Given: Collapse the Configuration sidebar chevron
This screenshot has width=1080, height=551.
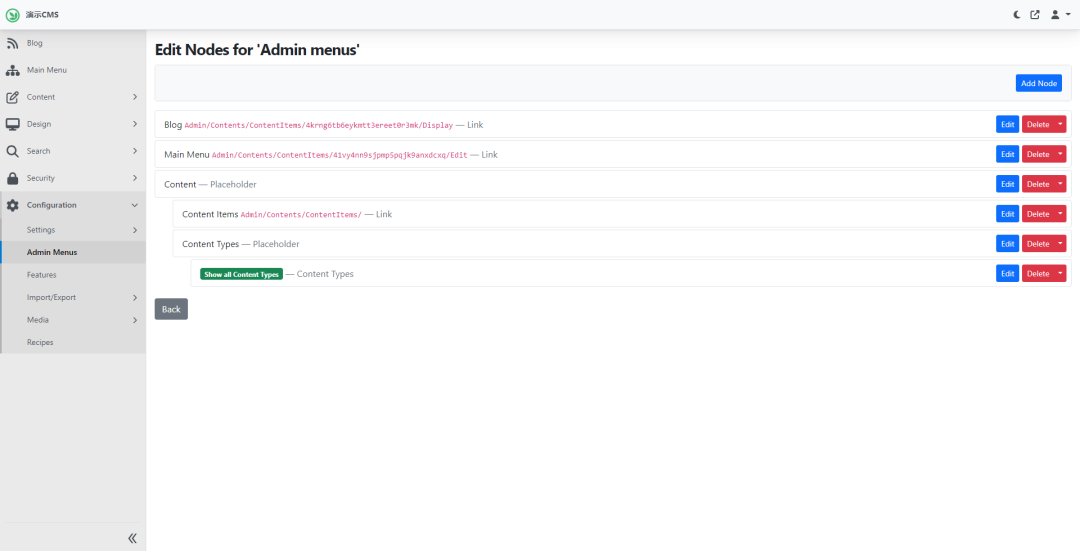Looking at the screenshot, I should (135, 205).
